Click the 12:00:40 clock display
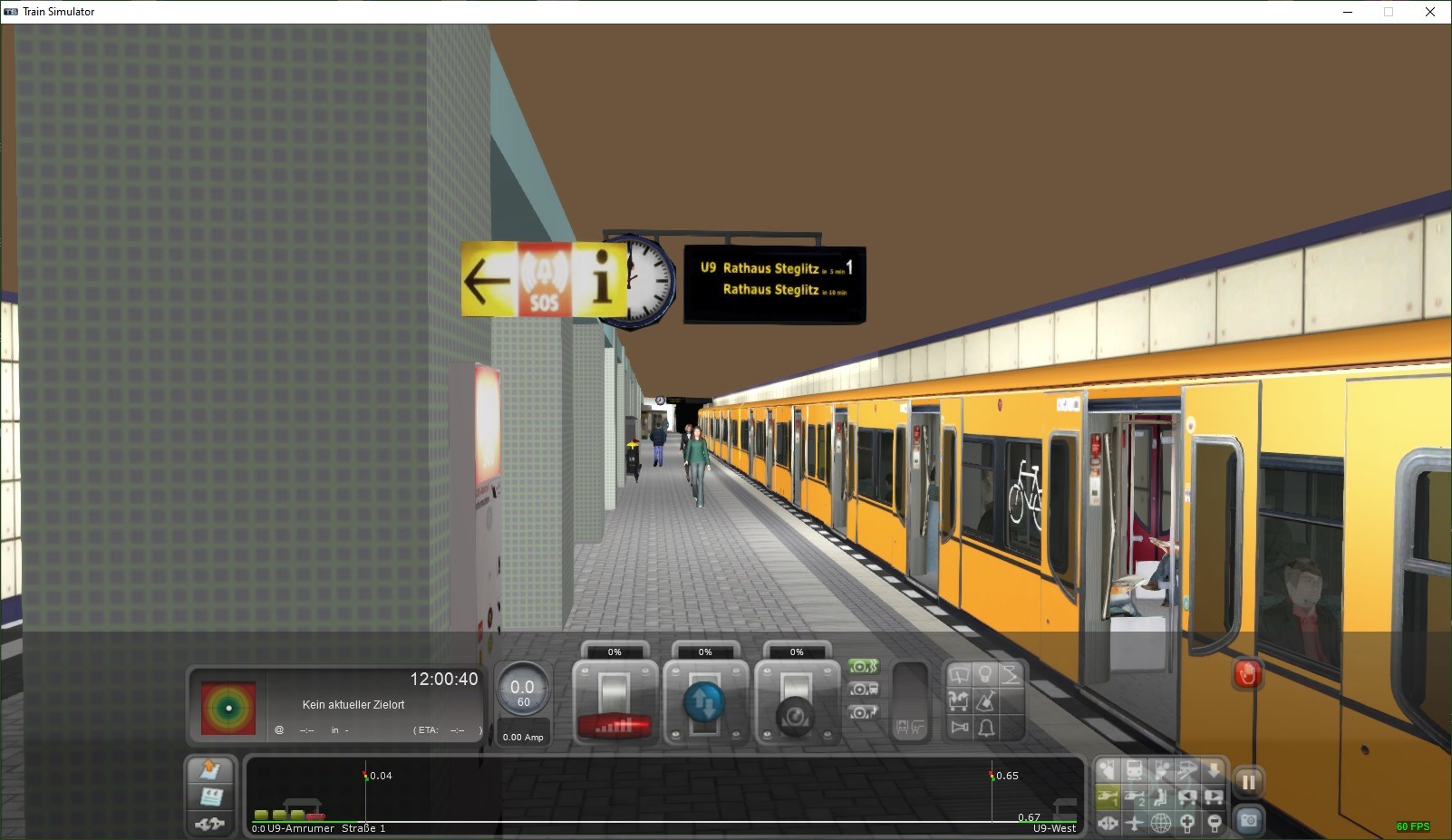 coord(444,679)
